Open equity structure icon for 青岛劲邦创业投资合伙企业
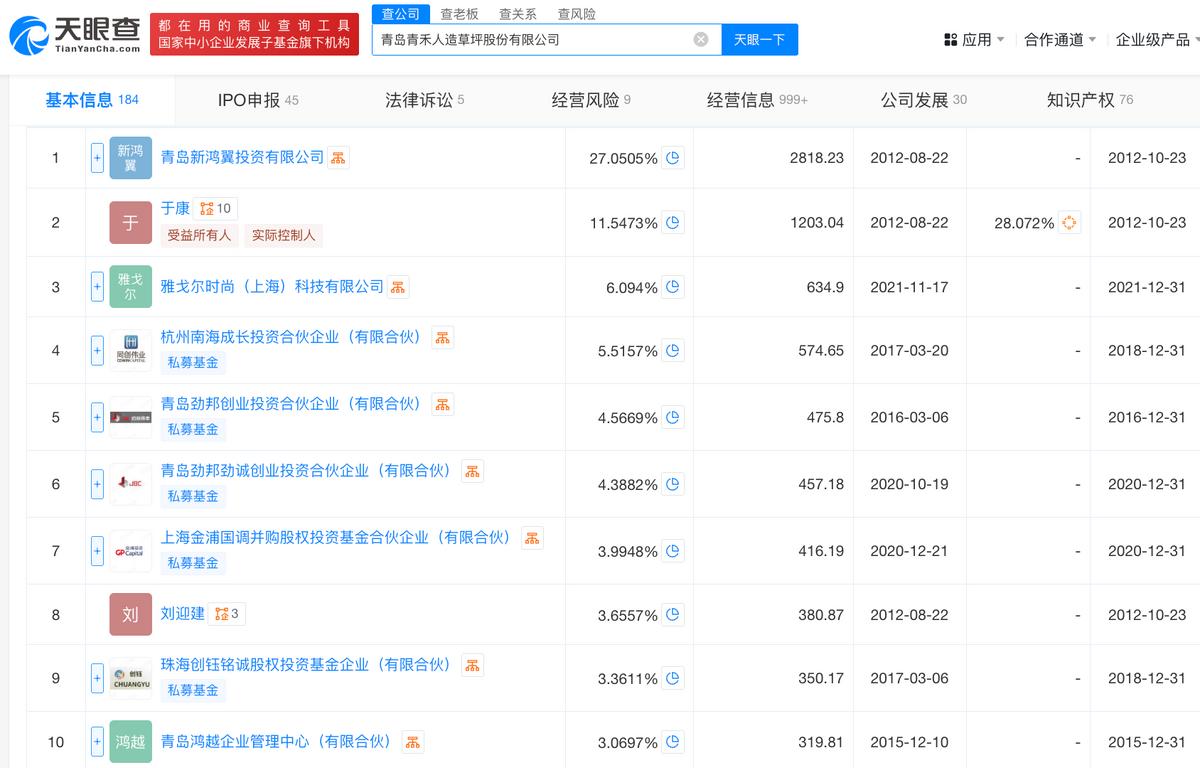Screen dimensions: 1200x768 tap(443, 404)
